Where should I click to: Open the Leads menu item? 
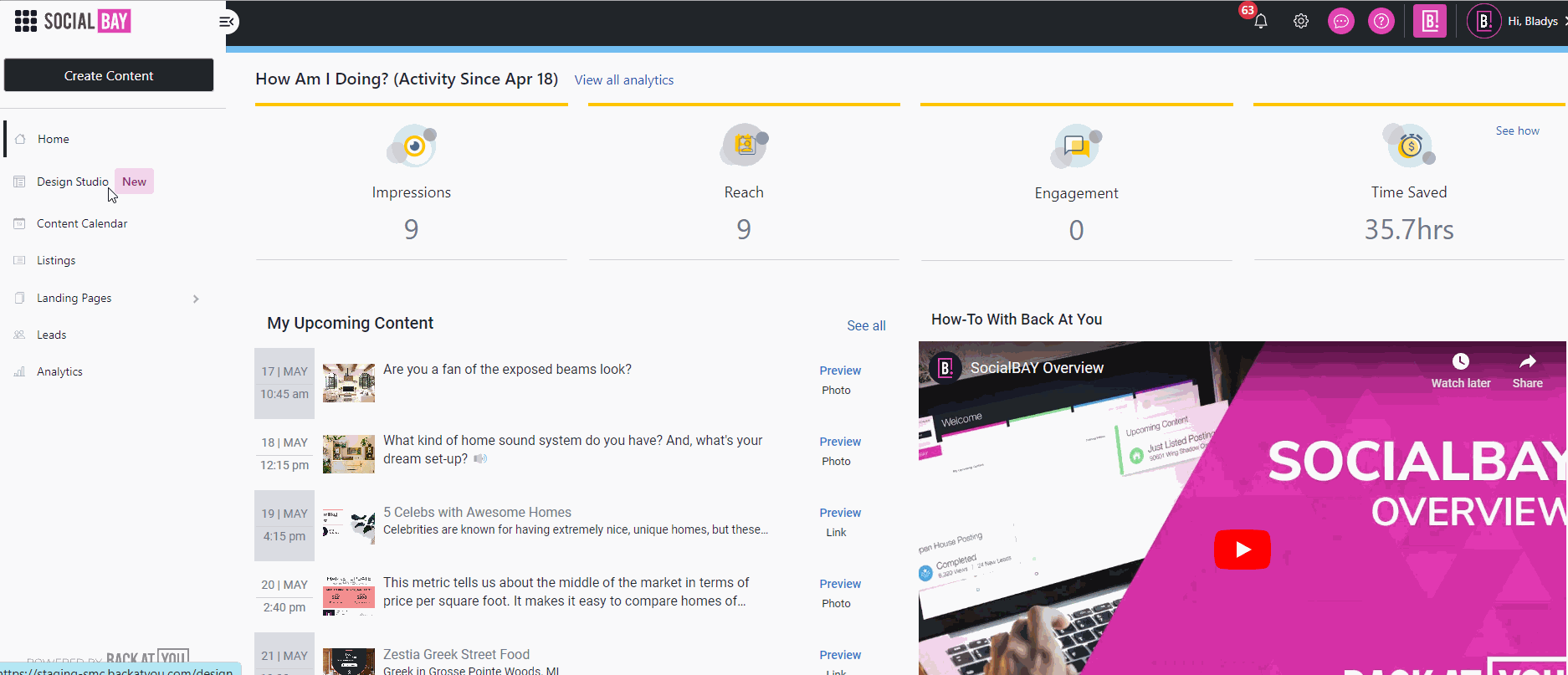[x=52, y=335]
